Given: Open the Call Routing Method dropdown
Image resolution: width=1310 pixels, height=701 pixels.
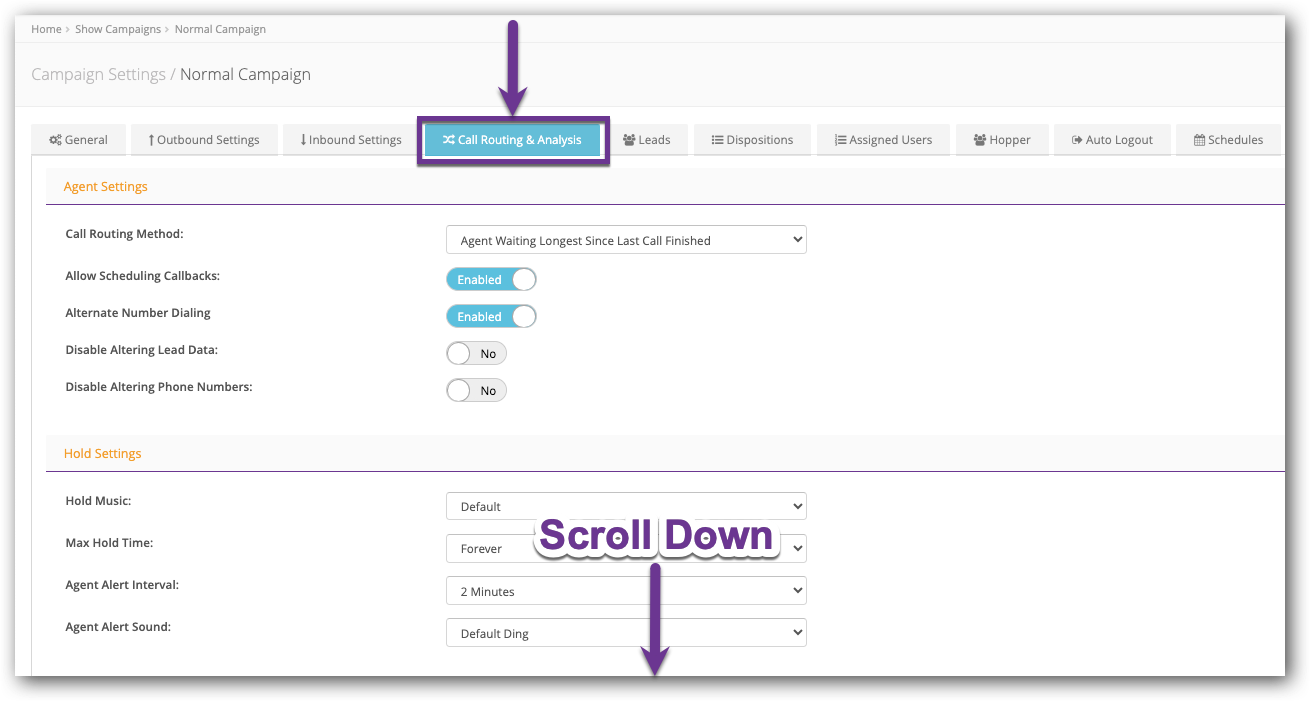Looking at the screenshot, I should point(626,239).
